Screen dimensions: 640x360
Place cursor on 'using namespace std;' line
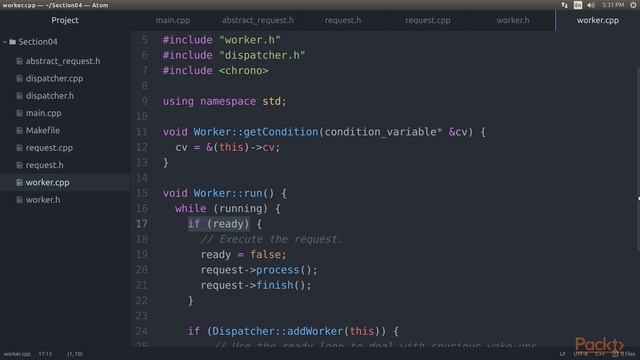[x=224, y=101]
